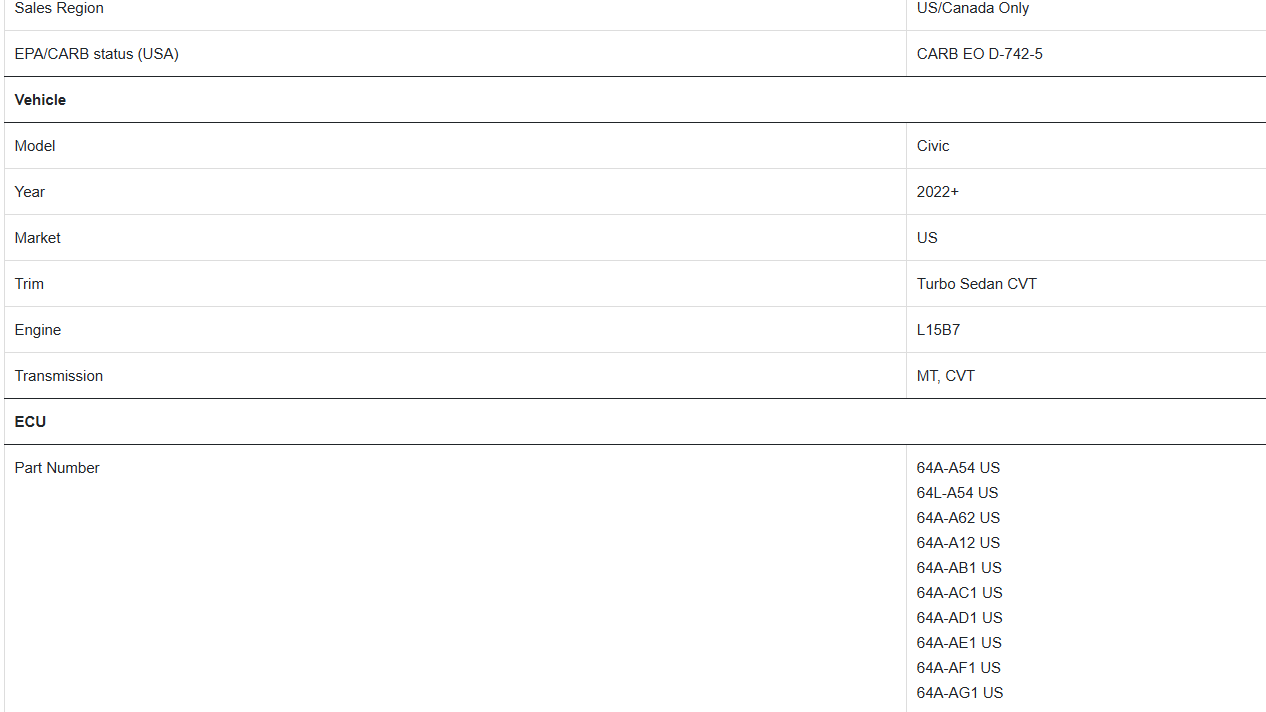Click part number '64A-A54 US'
Viewport: 1266px width, 712px height.
[x=958, y=468]
